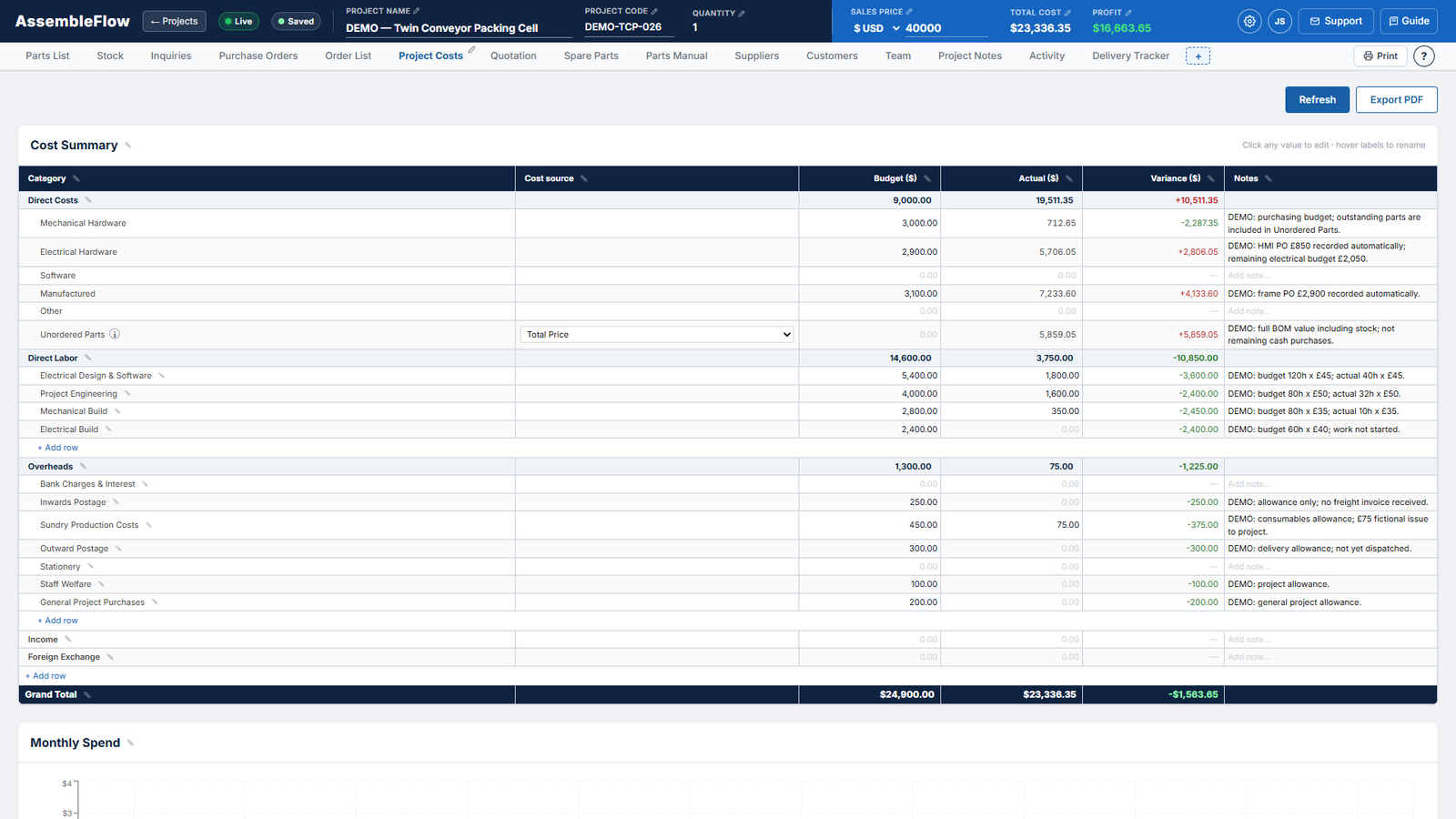Edit the Mechanical Hardware budget value 3,000.00
The image size is (1456, 819).
(869, 223)
